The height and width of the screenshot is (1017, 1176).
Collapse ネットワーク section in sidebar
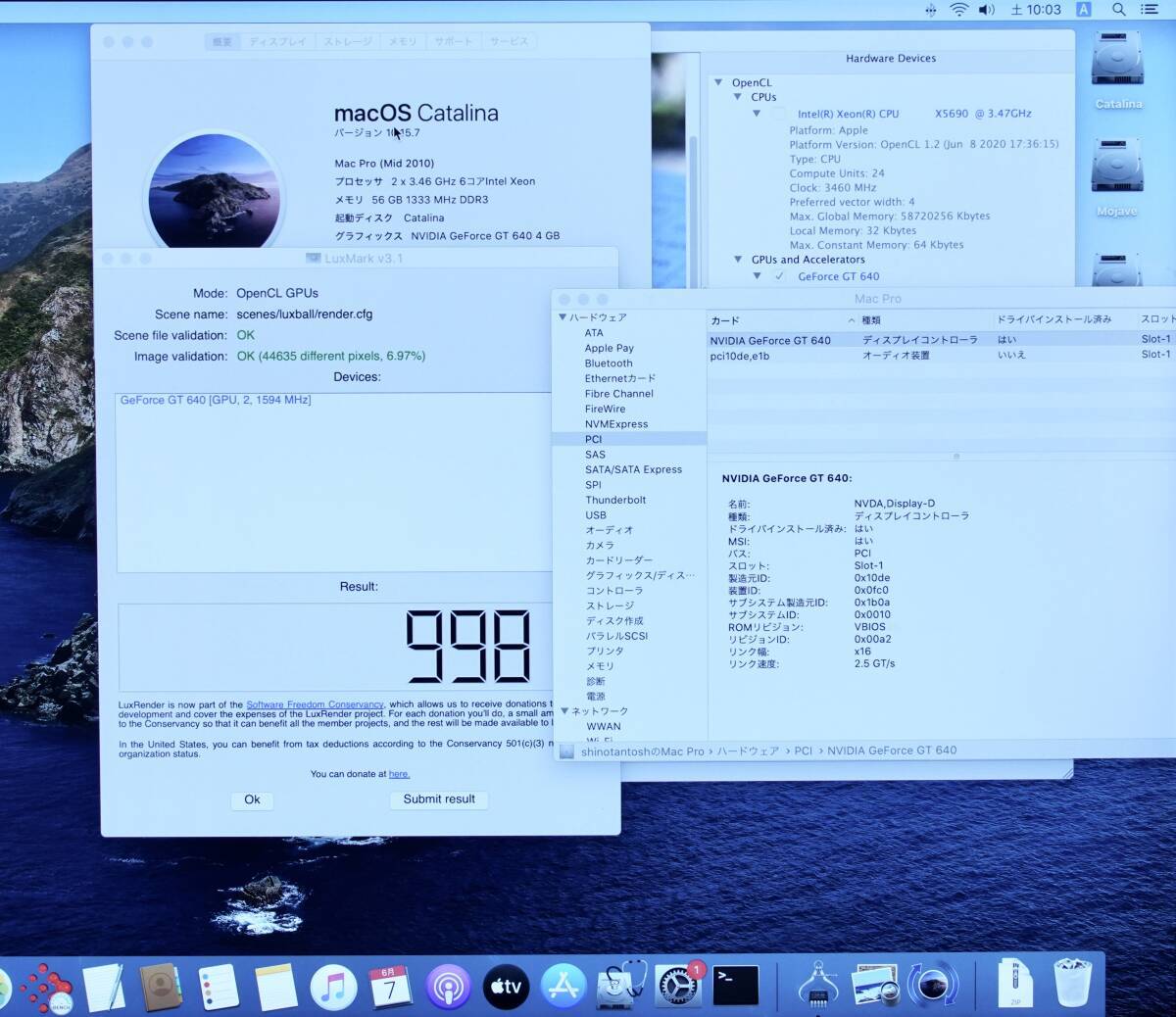tap(564, 711)
